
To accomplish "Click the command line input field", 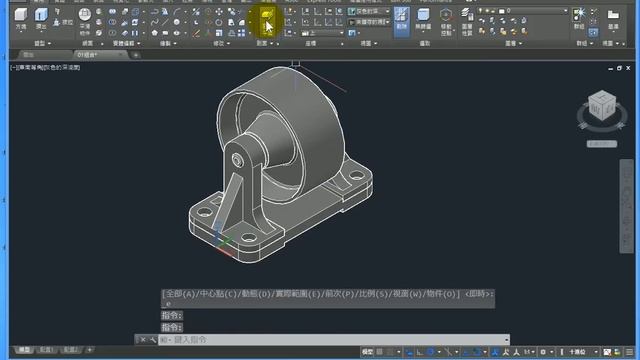I will [x=331, y=340].
